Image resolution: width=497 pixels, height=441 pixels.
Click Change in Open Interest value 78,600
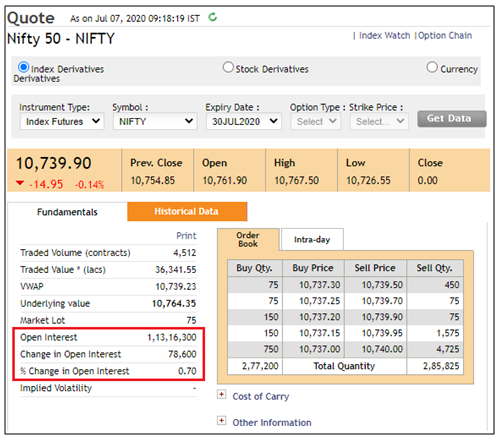(x=182, y=354)
